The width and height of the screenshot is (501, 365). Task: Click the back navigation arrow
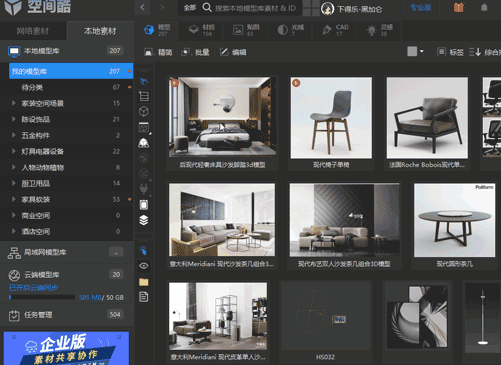coord(142,7)
